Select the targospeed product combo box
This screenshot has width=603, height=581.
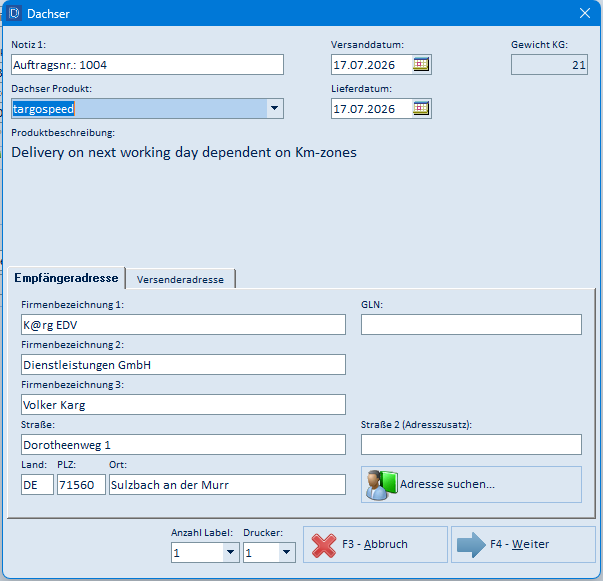(x=147, y=108)
